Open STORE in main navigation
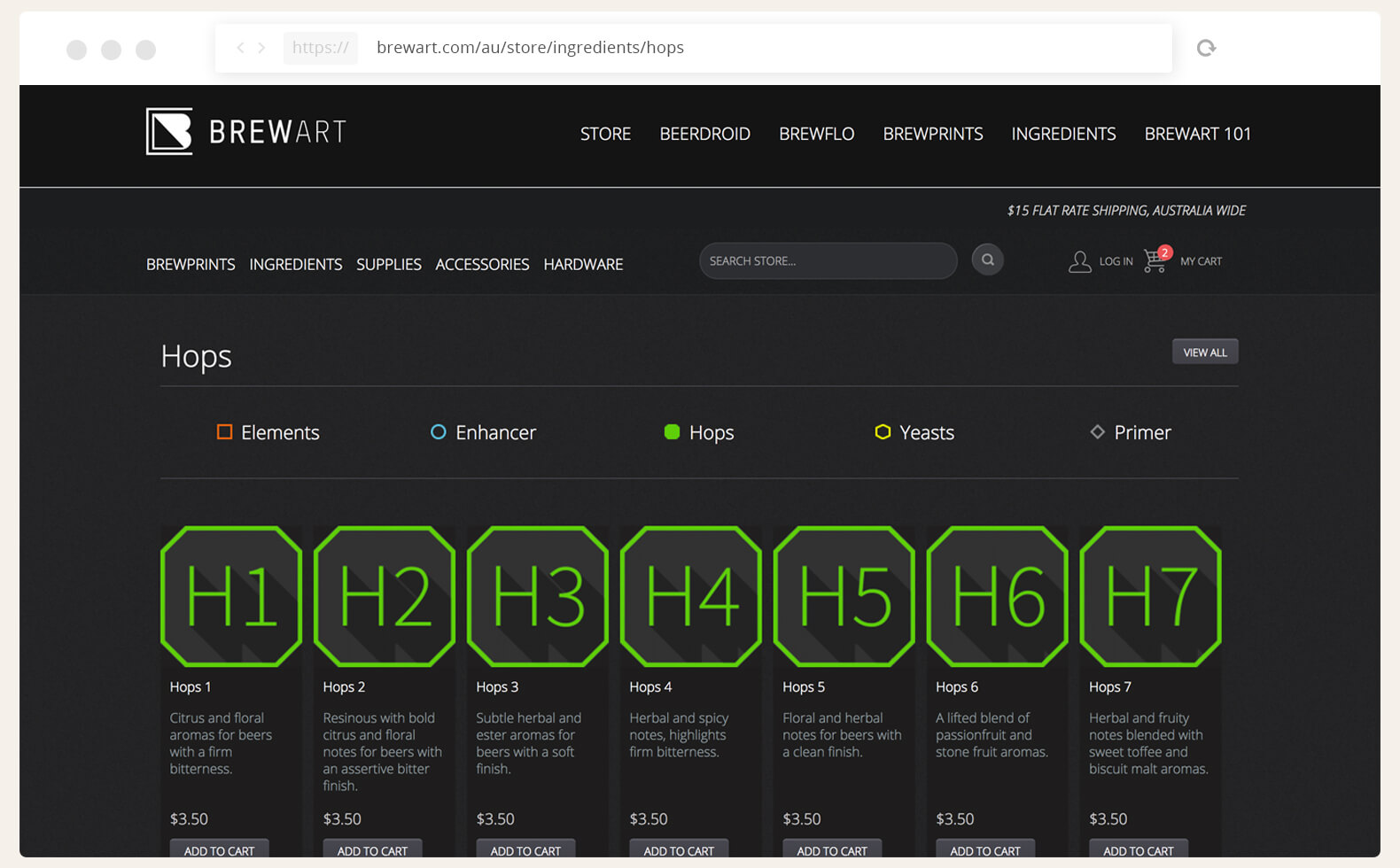Screen dimensions: 1400x868 pos(605,134)
